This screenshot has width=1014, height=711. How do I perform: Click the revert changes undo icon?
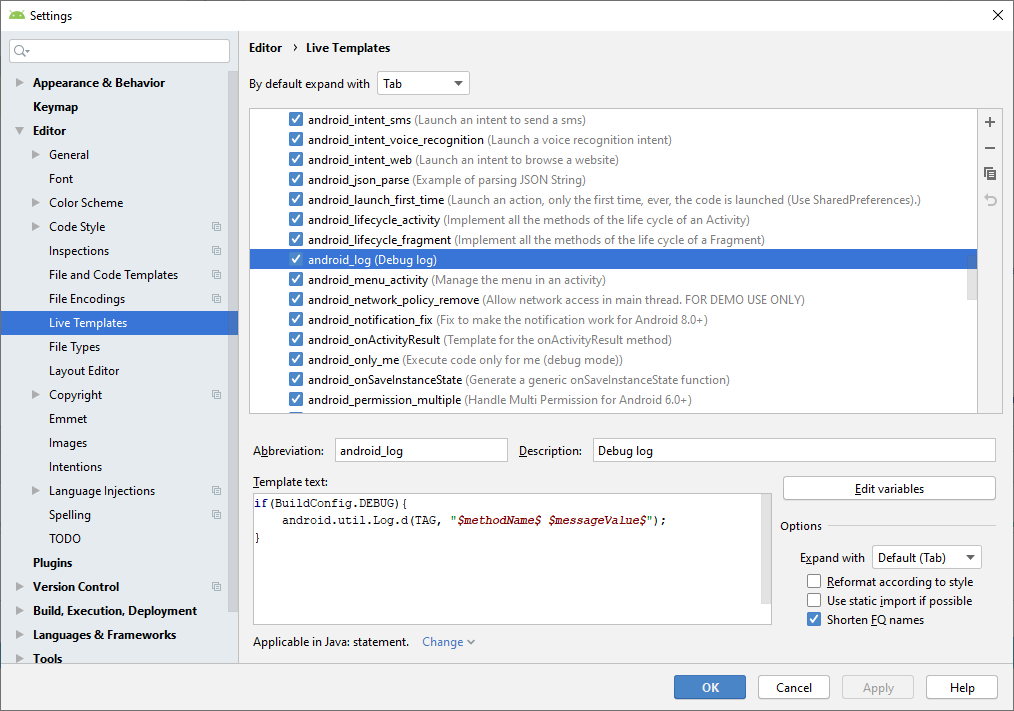coord(990,200)
